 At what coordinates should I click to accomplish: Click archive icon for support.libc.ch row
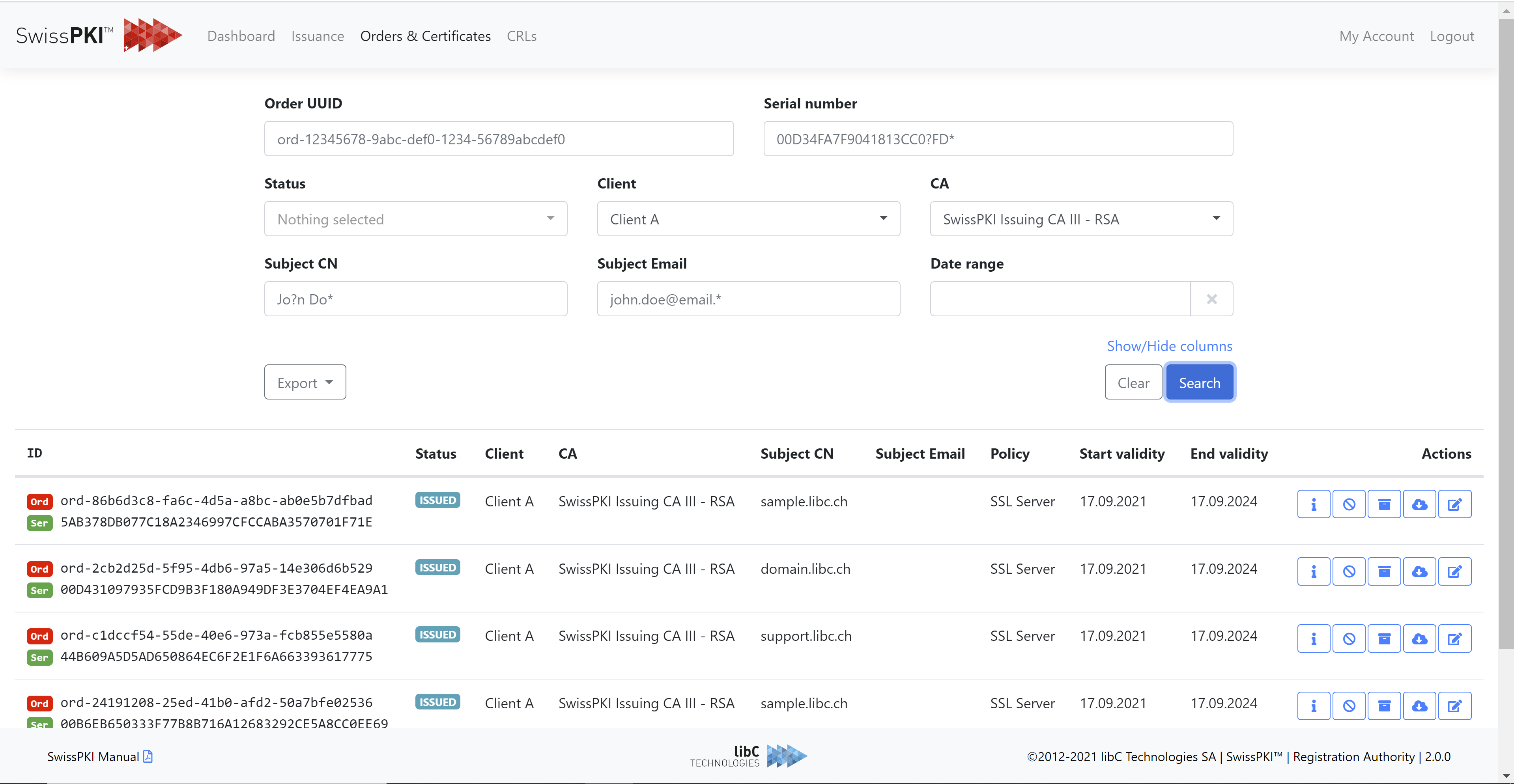pos(1383,639)
